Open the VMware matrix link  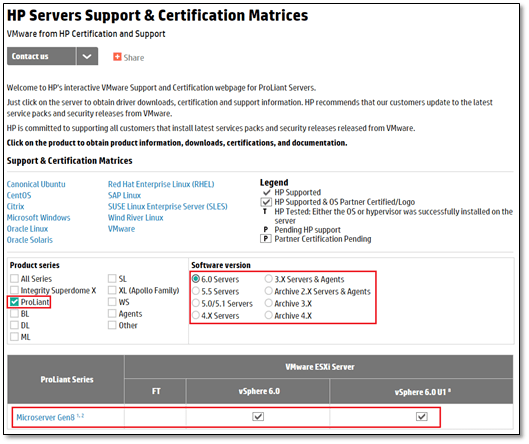point(121,229)
